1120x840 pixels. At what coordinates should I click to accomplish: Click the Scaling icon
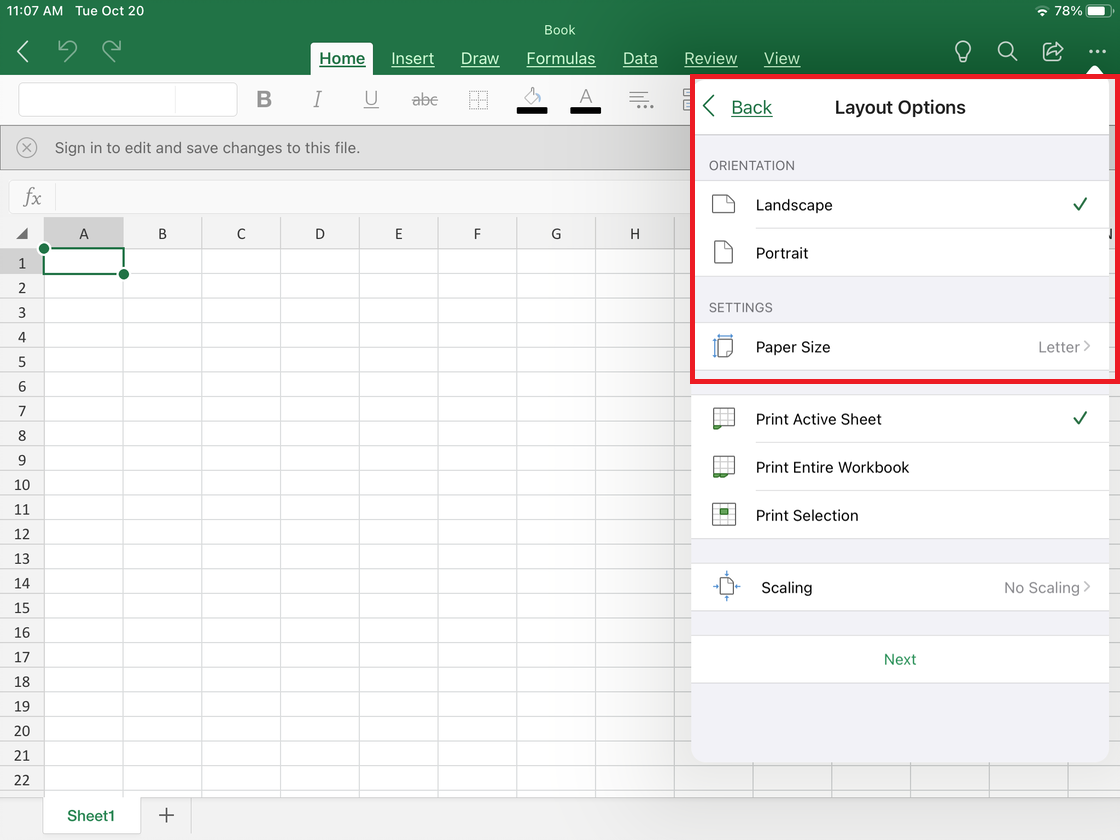point(726,586)
